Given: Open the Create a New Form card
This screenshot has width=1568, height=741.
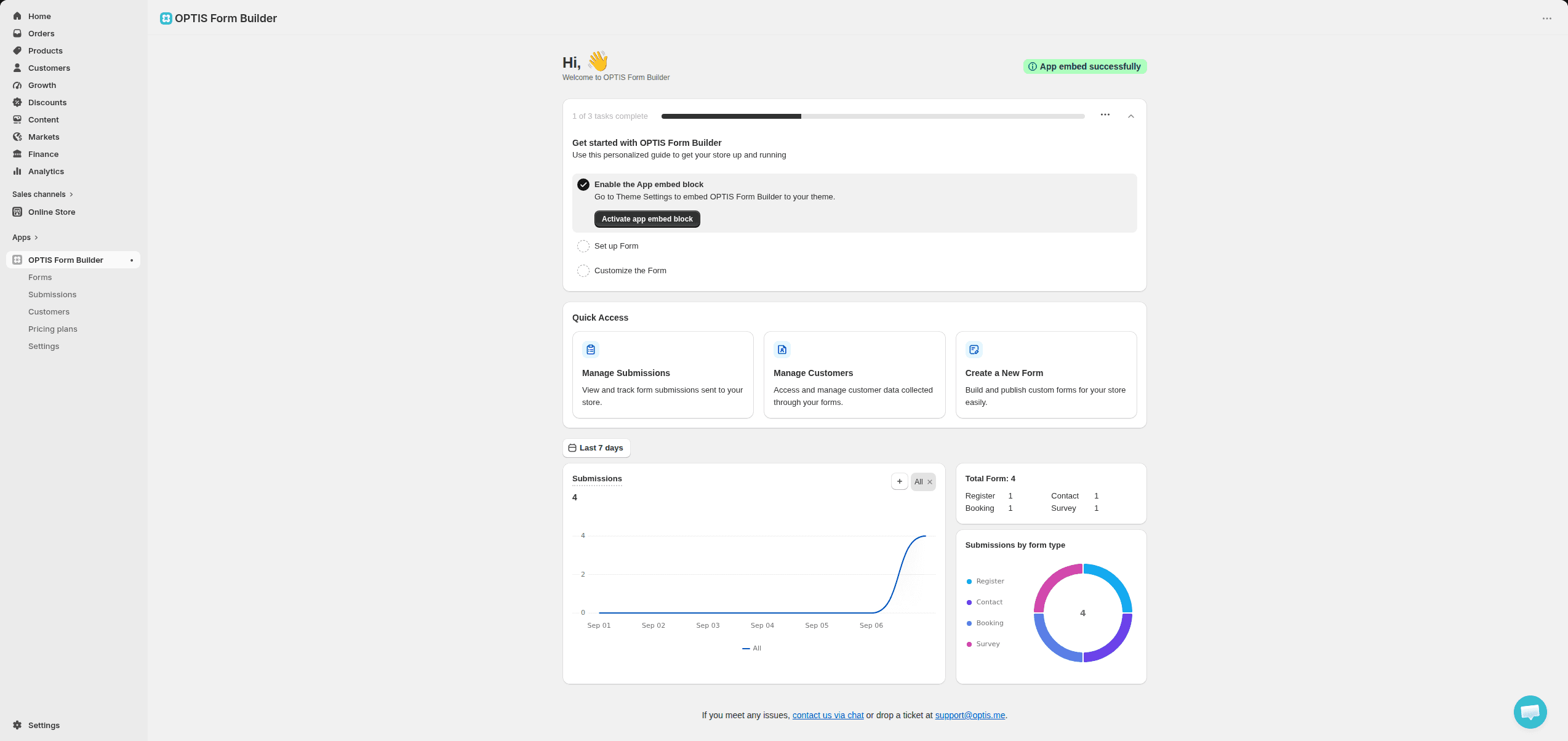Looking at the screenshot, I should (1046, 375).
